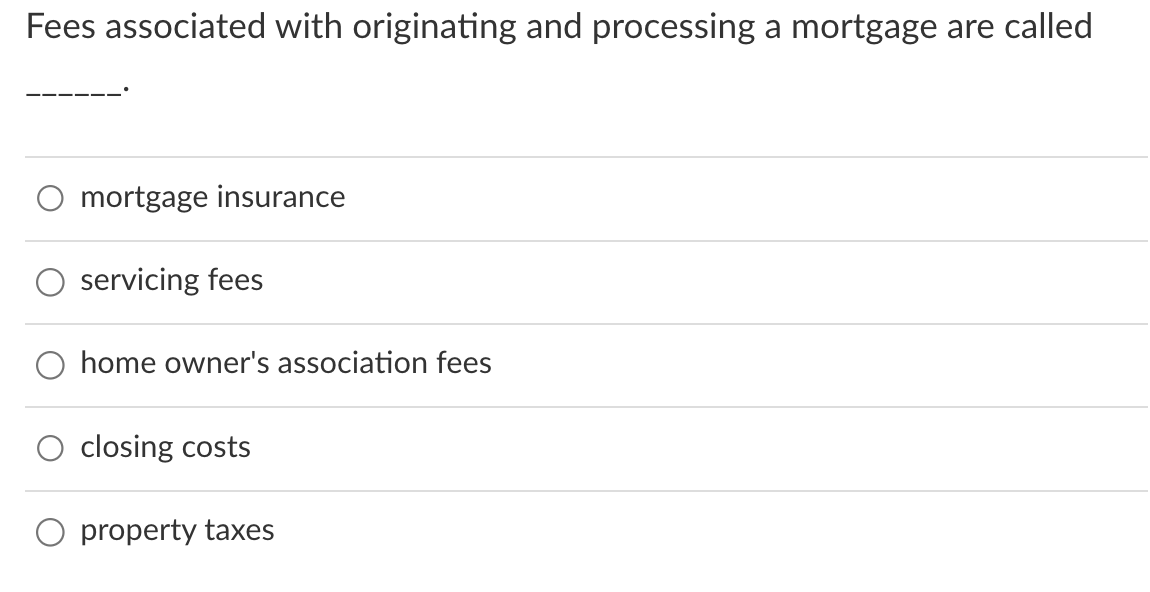Click the second answer option row

[575, 281]
